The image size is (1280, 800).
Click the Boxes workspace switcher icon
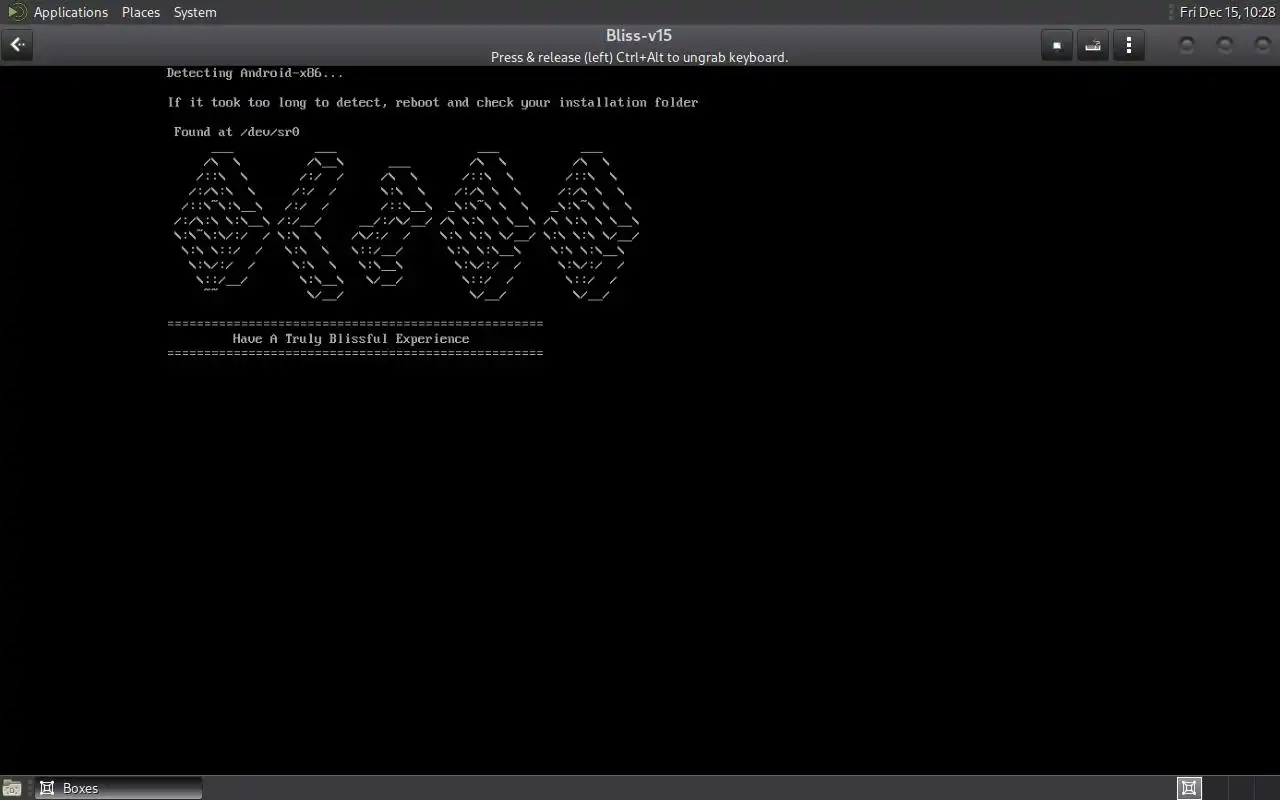(x=1189, y=788)
